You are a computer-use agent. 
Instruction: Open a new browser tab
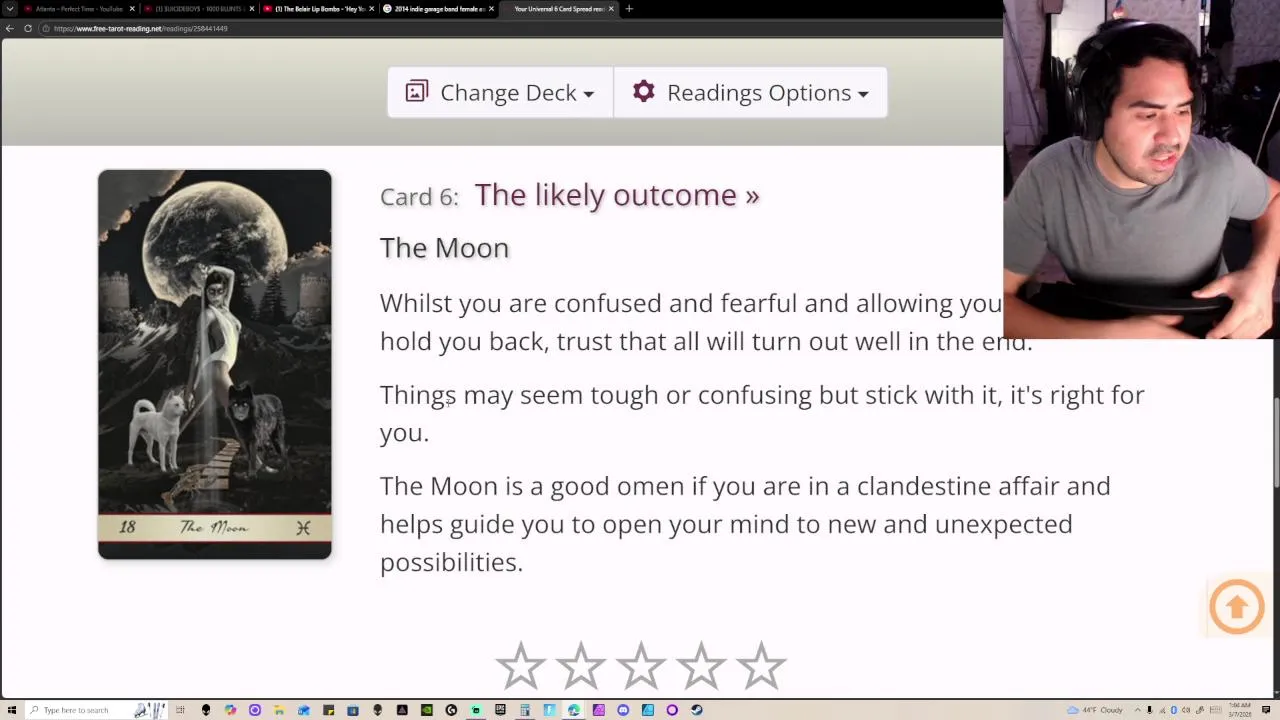coord(629,9)
